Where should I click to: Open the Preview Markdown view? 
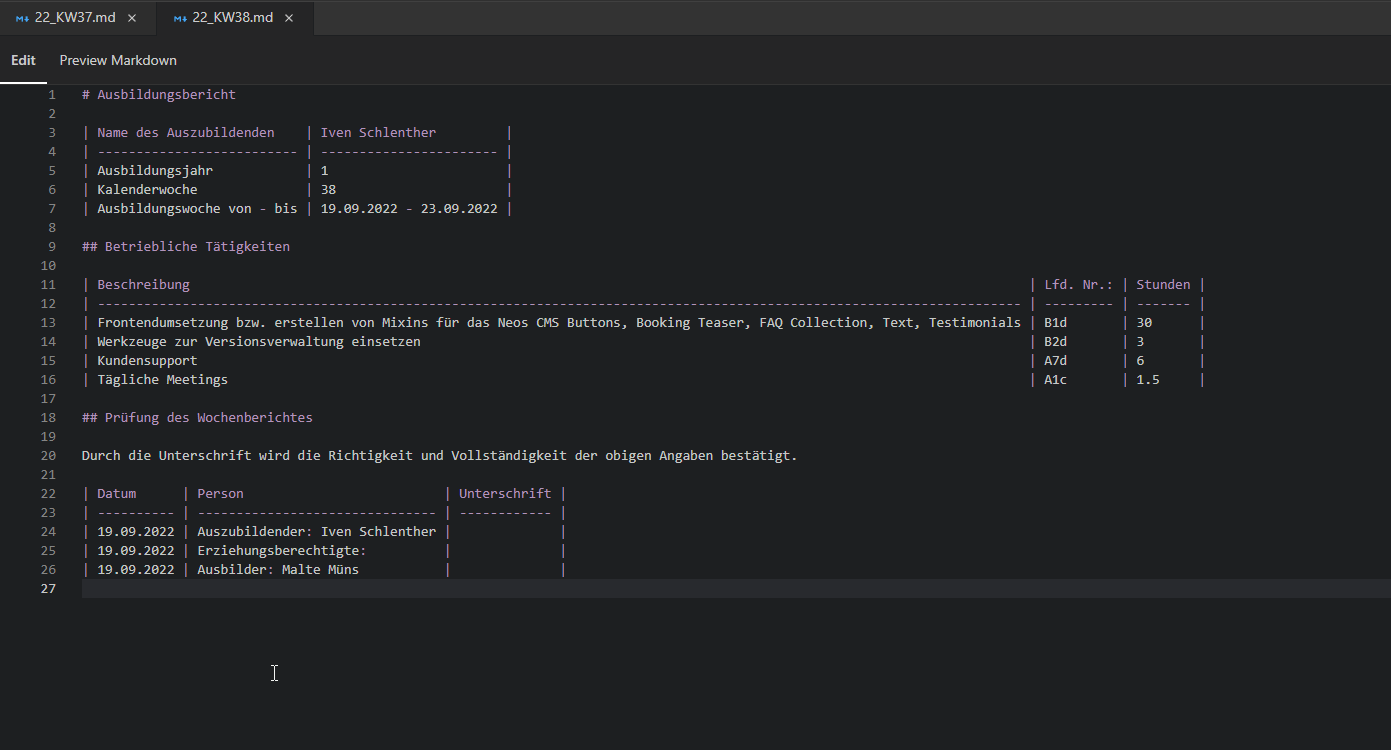118,60
